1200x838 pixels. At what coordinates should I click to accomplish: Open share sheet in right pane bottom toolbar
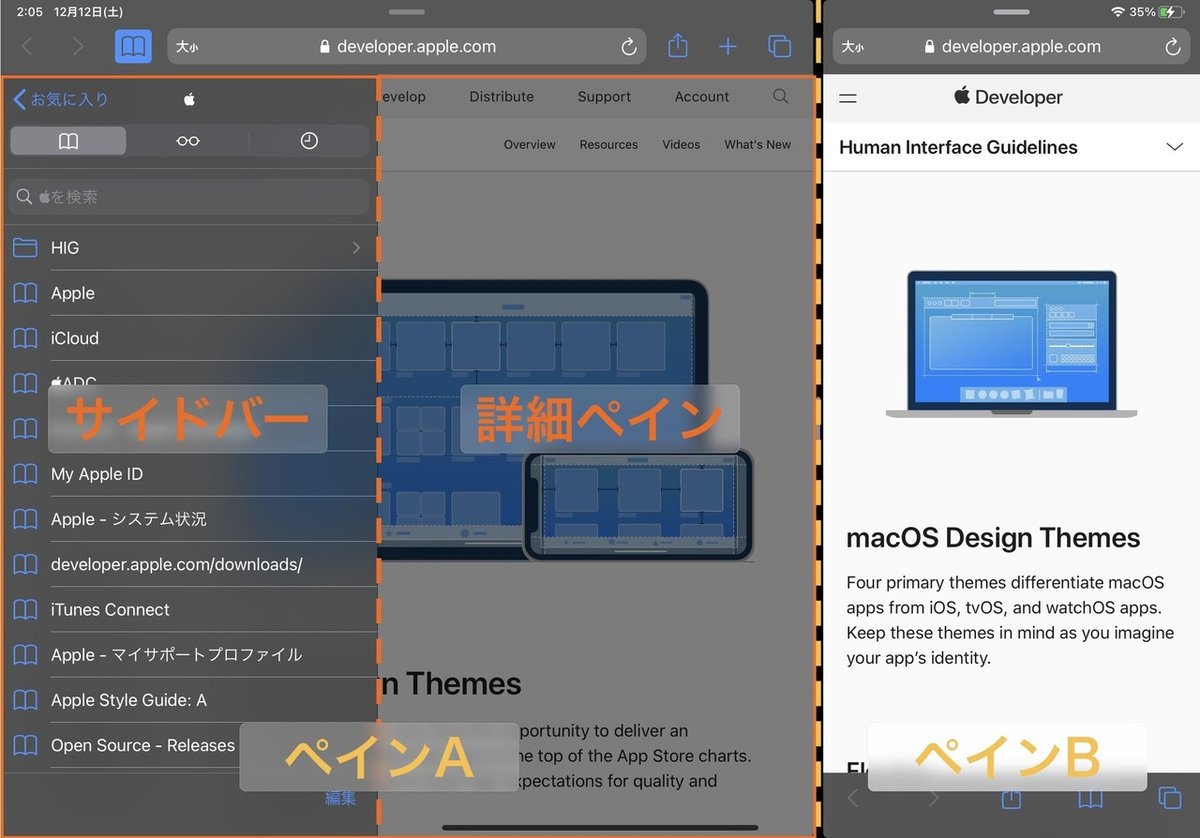pyautogui.click(x=1011, y=797)
